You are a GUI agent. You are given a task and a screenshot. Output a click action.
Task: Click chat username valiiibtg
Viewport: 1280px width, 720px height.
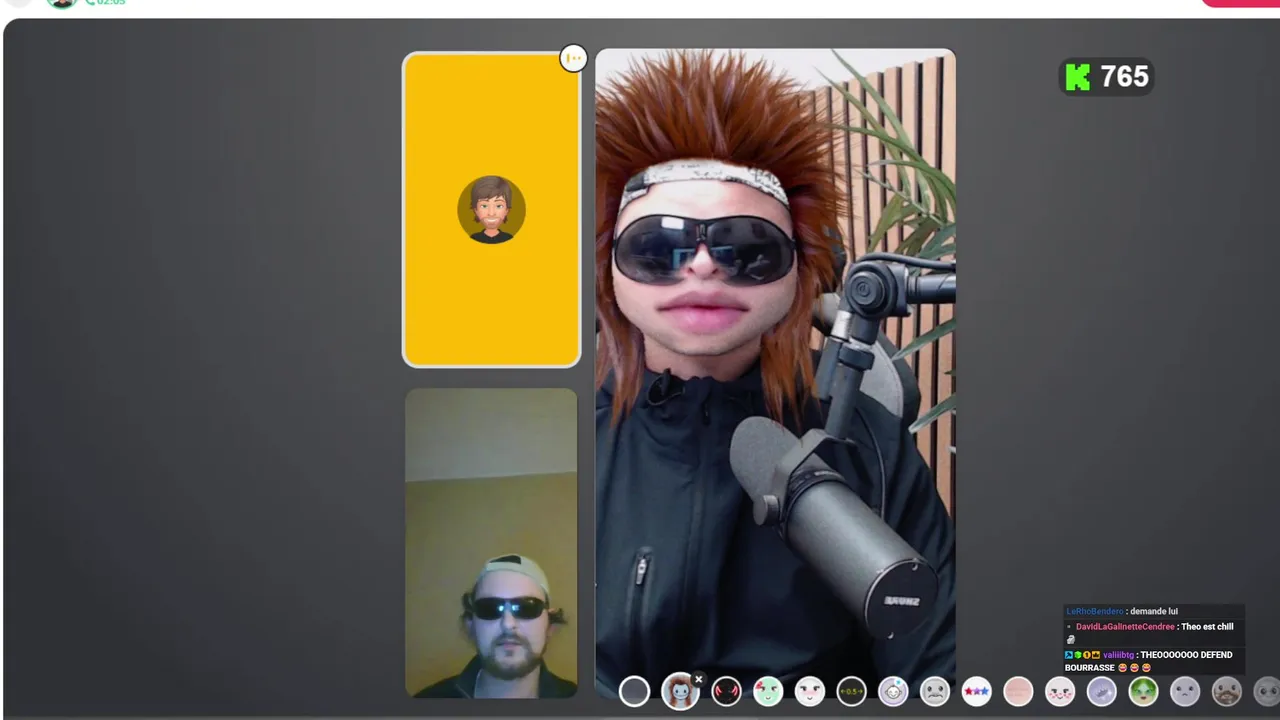(x=1119, y=655)
